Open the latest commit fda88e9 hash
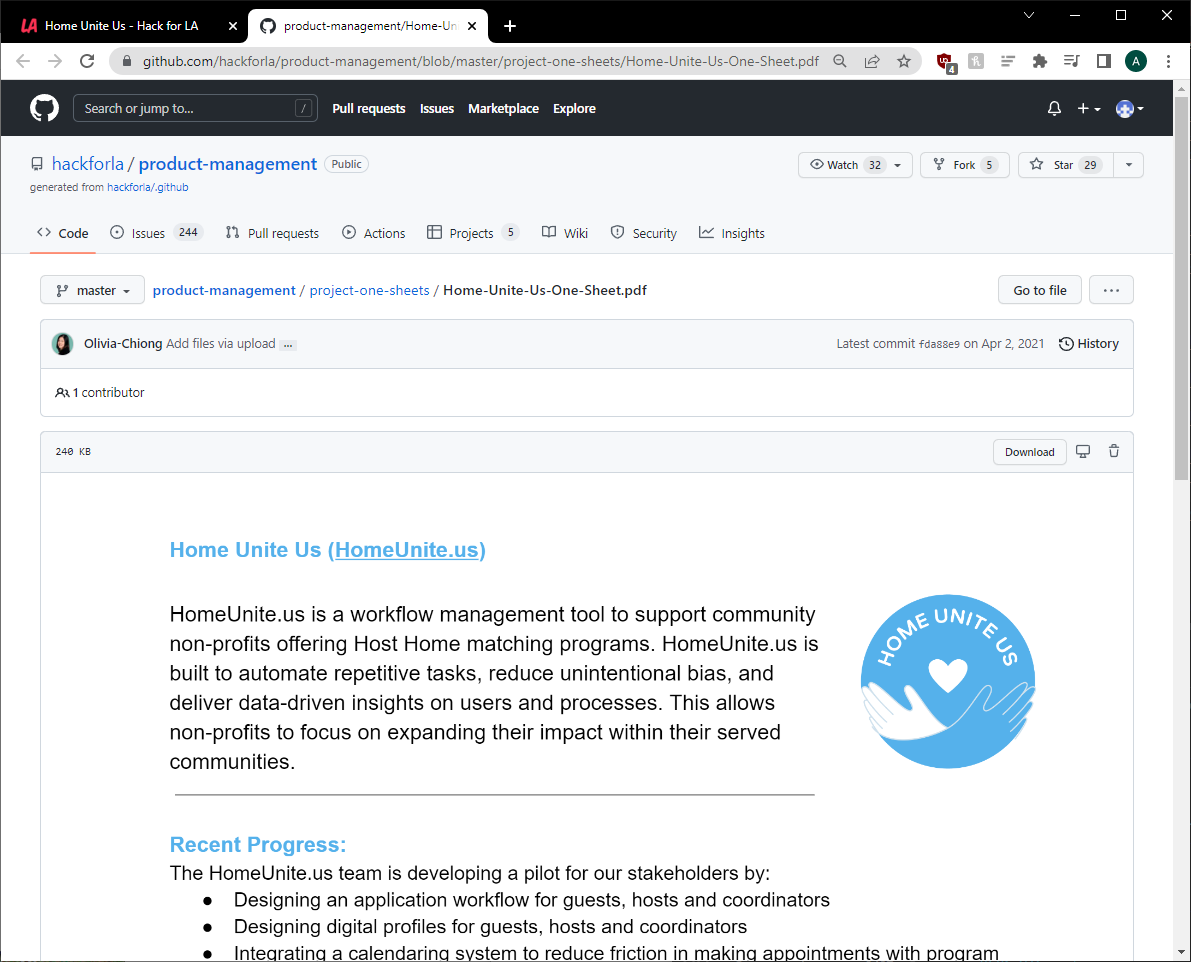 pos(939,345)
